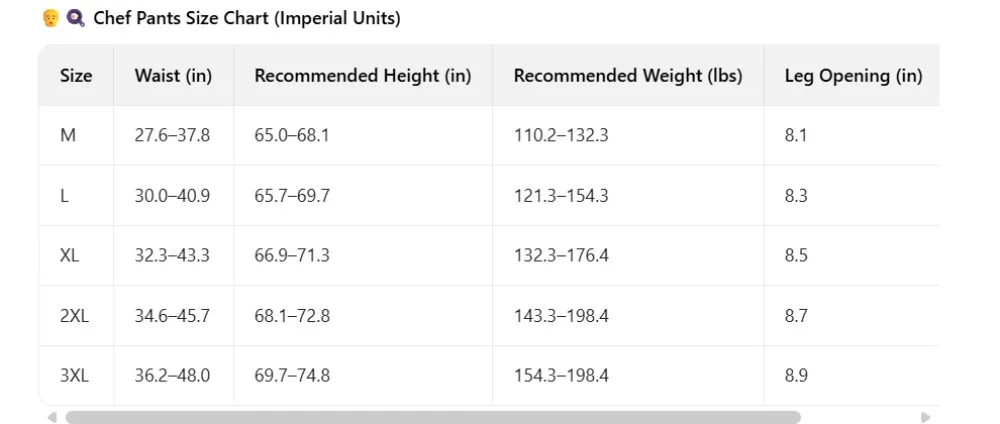The image size is (1000, 424).
Task: Click the Recommended Height (in) header
Action: [x=362, y=76]
